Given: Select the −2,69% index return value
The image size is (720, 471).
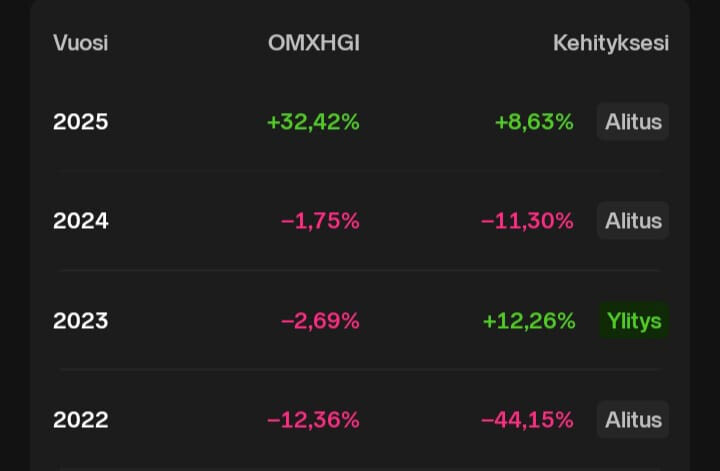Looking at the screenshot, I should point(320,321).
